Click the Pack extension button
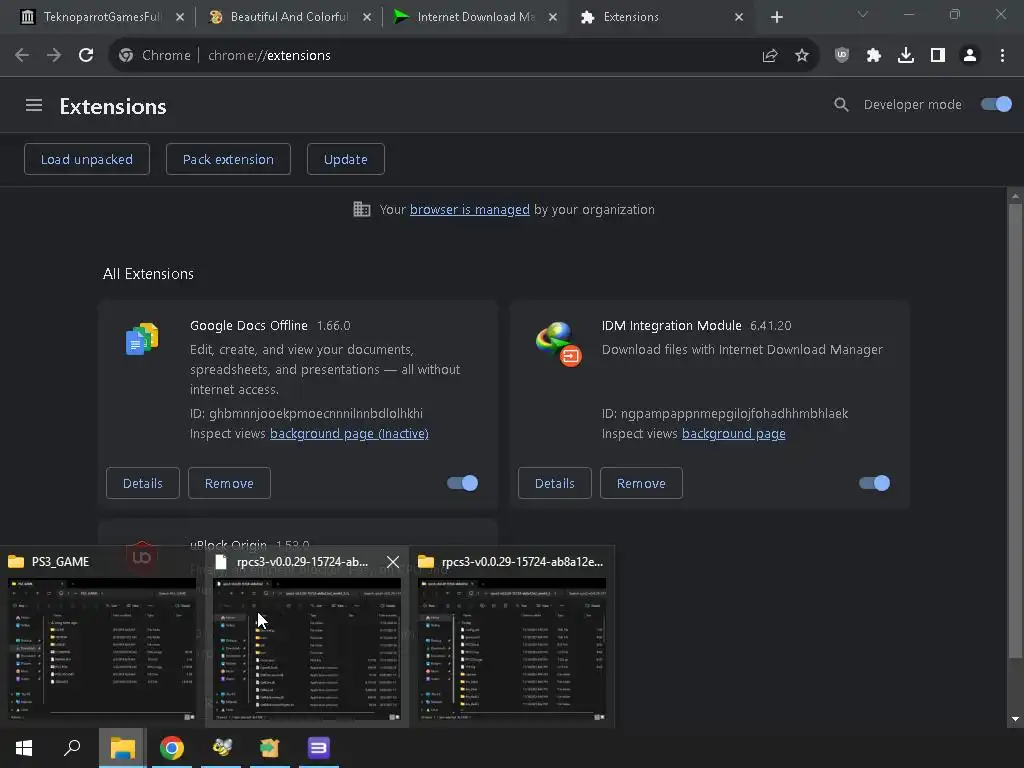 click(228, 159)
